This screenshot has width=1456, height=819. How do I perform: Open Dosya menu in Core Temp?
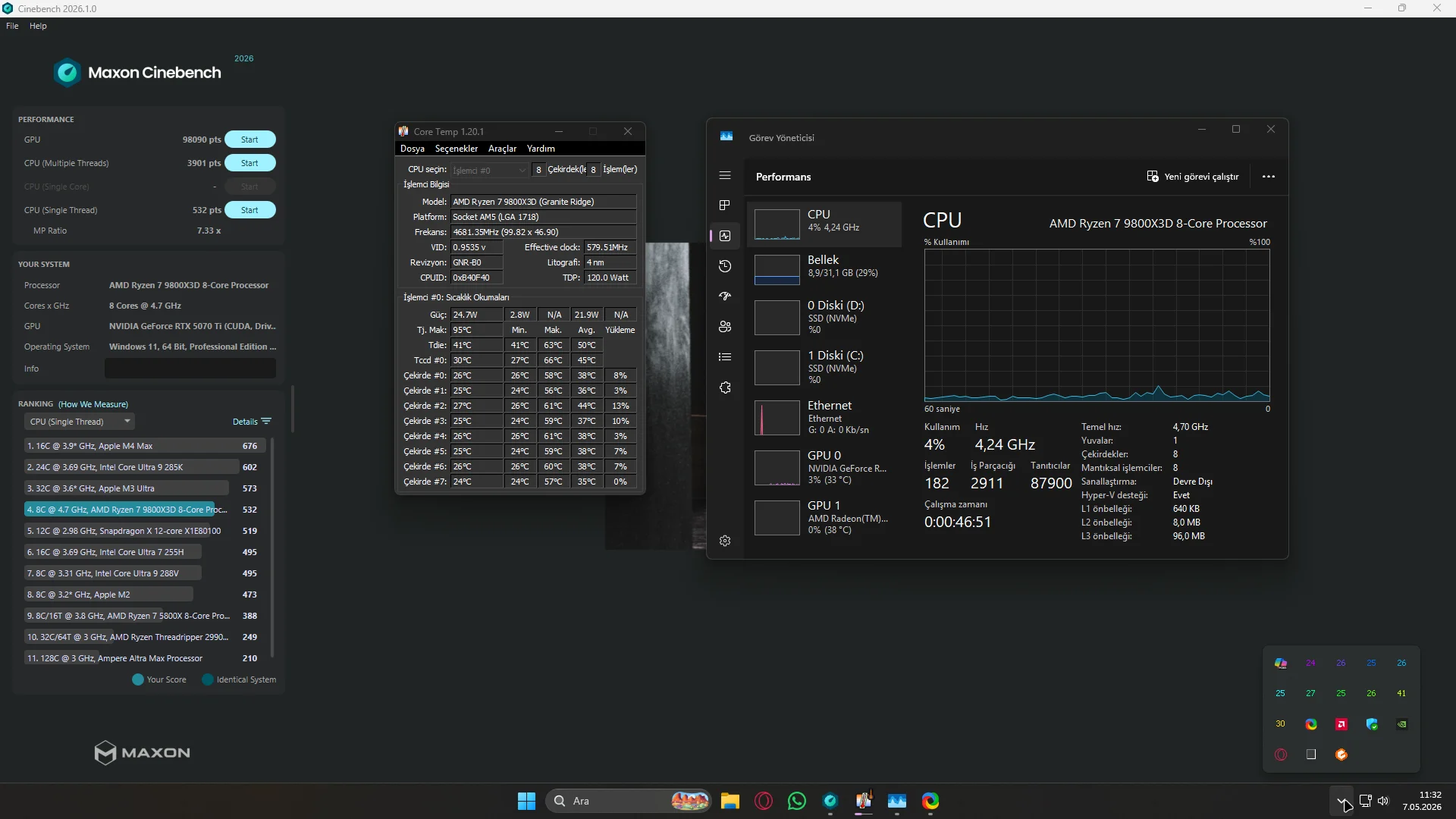413,149
